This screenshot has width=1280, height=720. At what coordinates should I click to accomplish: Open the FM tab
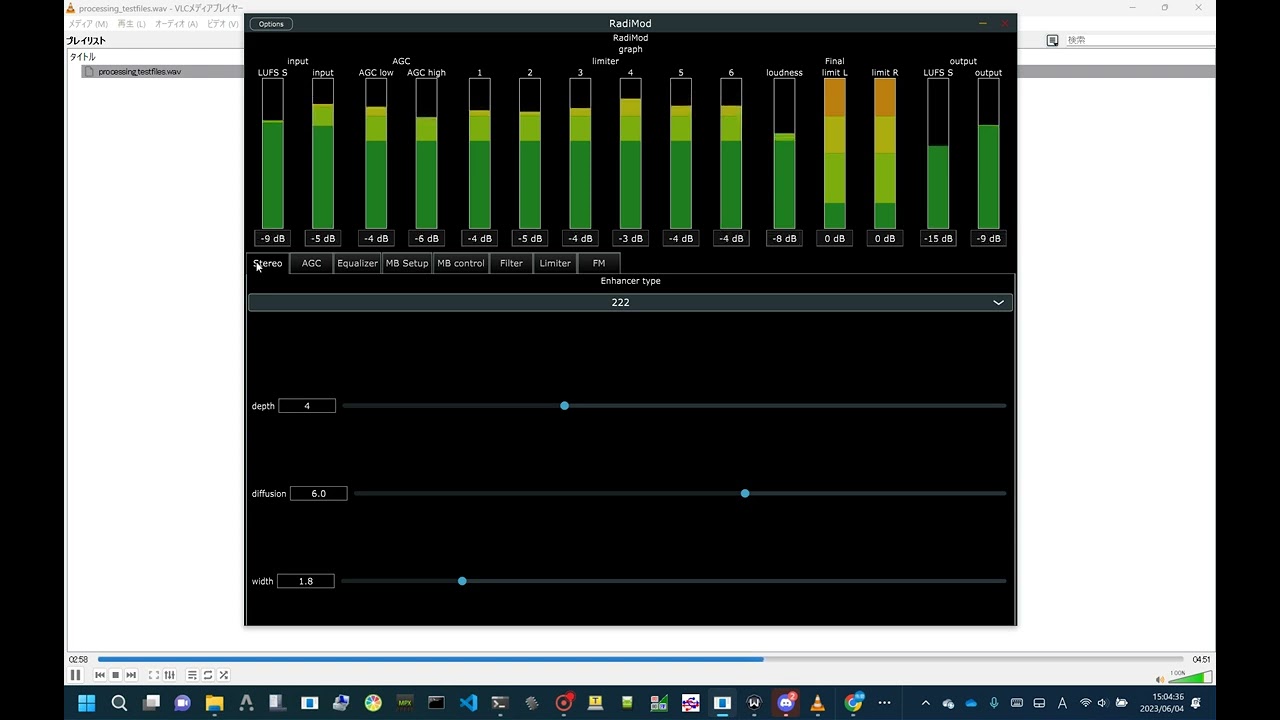(x=599, y=263)
